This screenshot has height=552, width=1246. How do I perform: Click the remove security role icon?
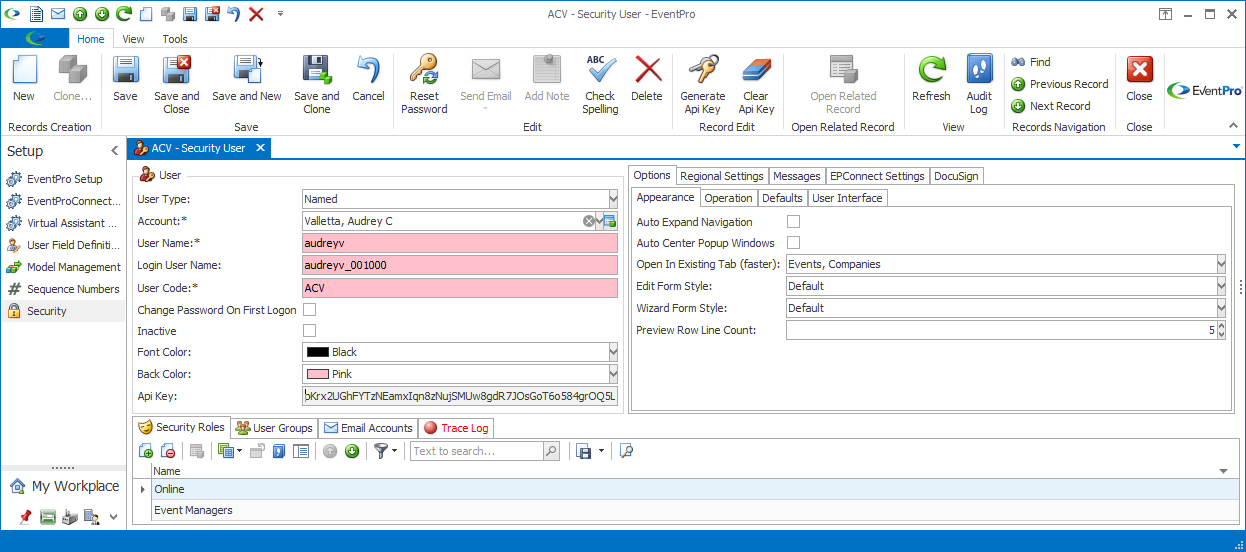(168, 451)
